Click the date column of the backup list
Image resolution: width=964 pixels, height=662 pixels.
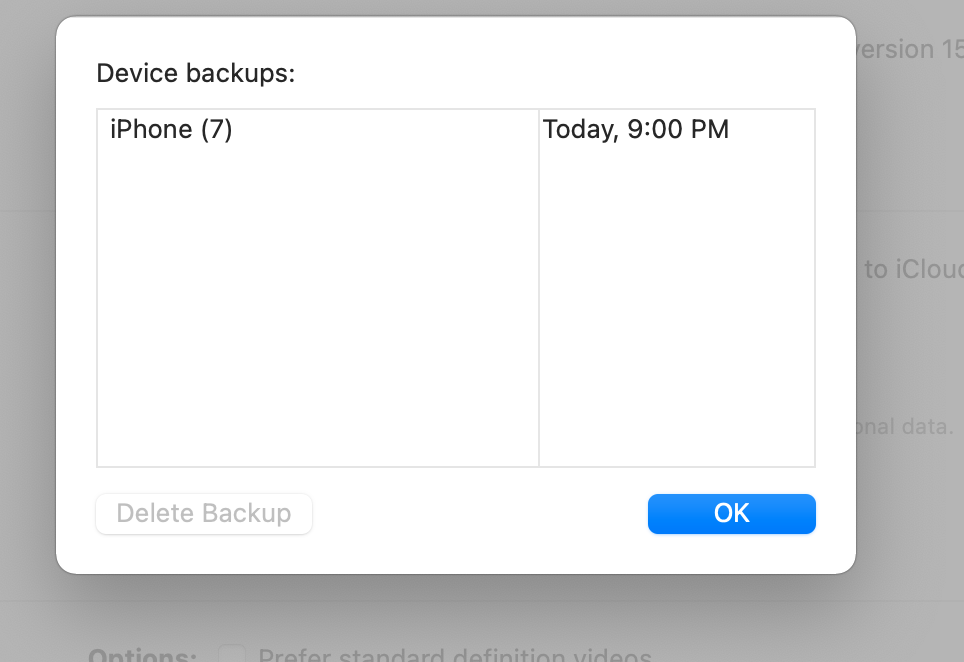tap(677, 300)
